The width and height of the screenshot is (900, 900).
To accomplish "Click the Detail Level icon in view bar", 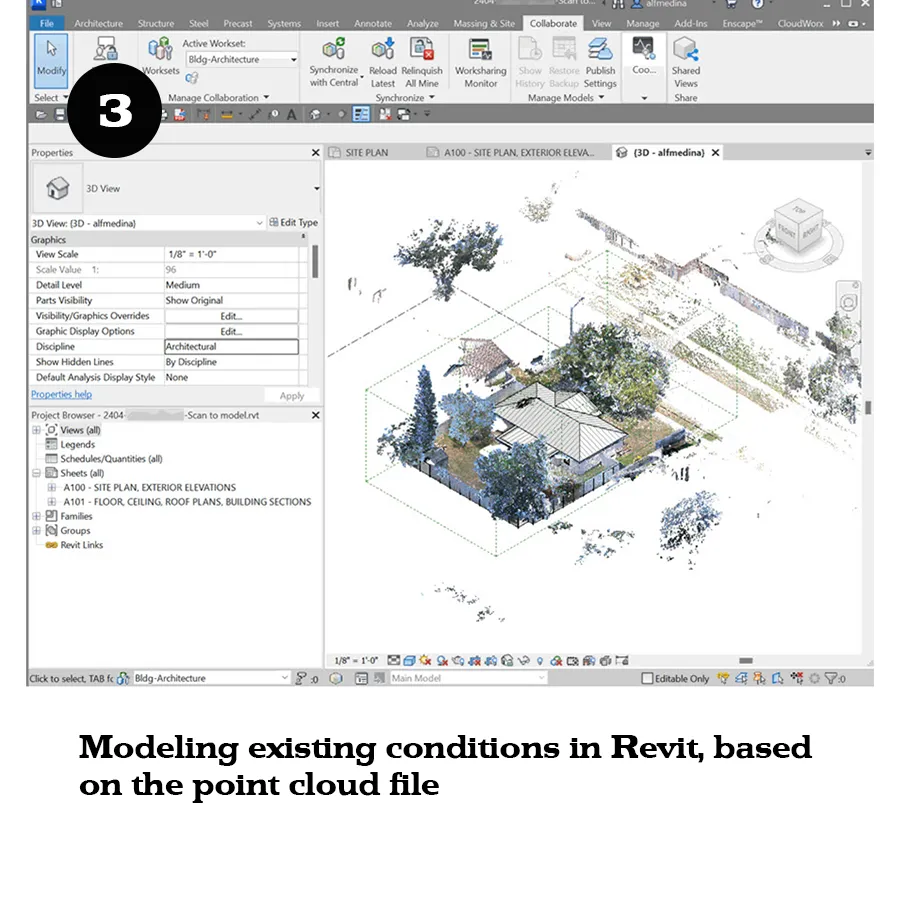I will [x=393, y=661].
